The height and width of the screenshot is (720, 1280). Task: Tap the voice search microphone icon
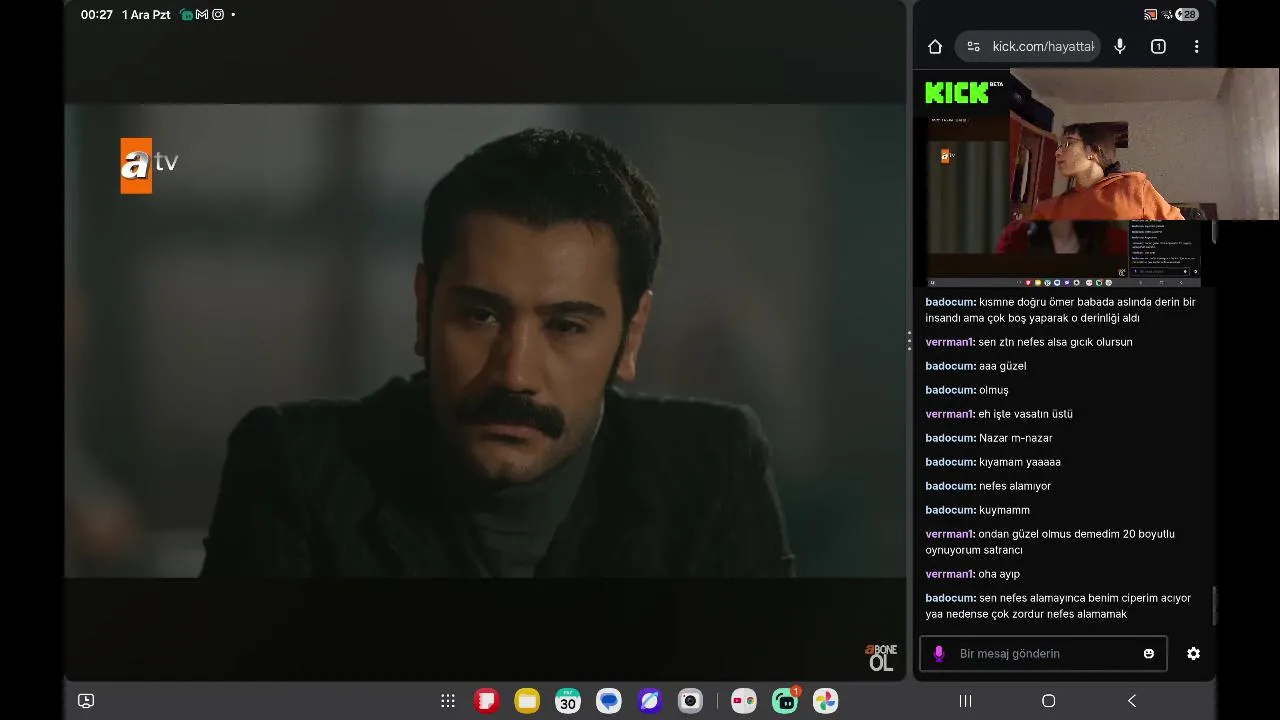tap(1120, 46)
